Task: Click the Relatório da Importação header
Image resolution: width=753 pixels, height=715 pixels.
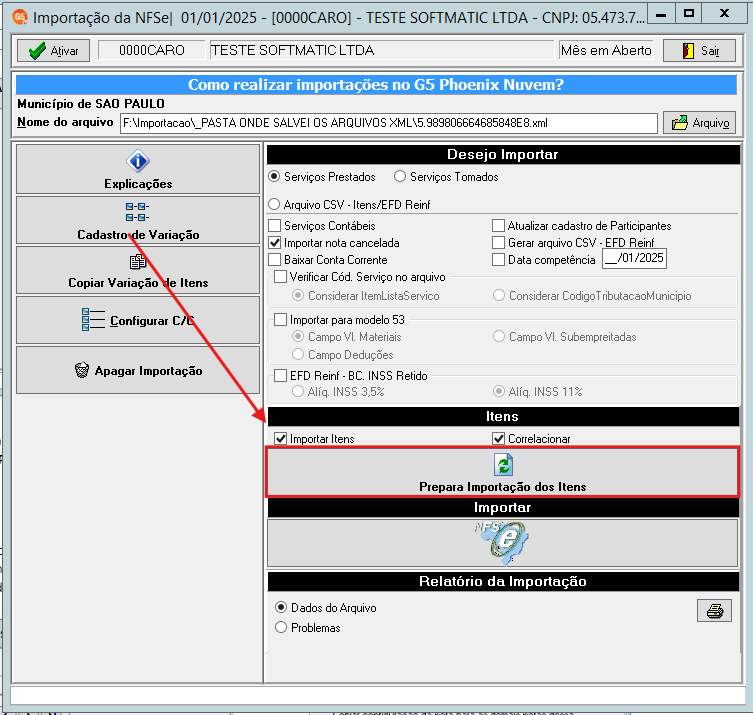Action: [x=502, y=582]
